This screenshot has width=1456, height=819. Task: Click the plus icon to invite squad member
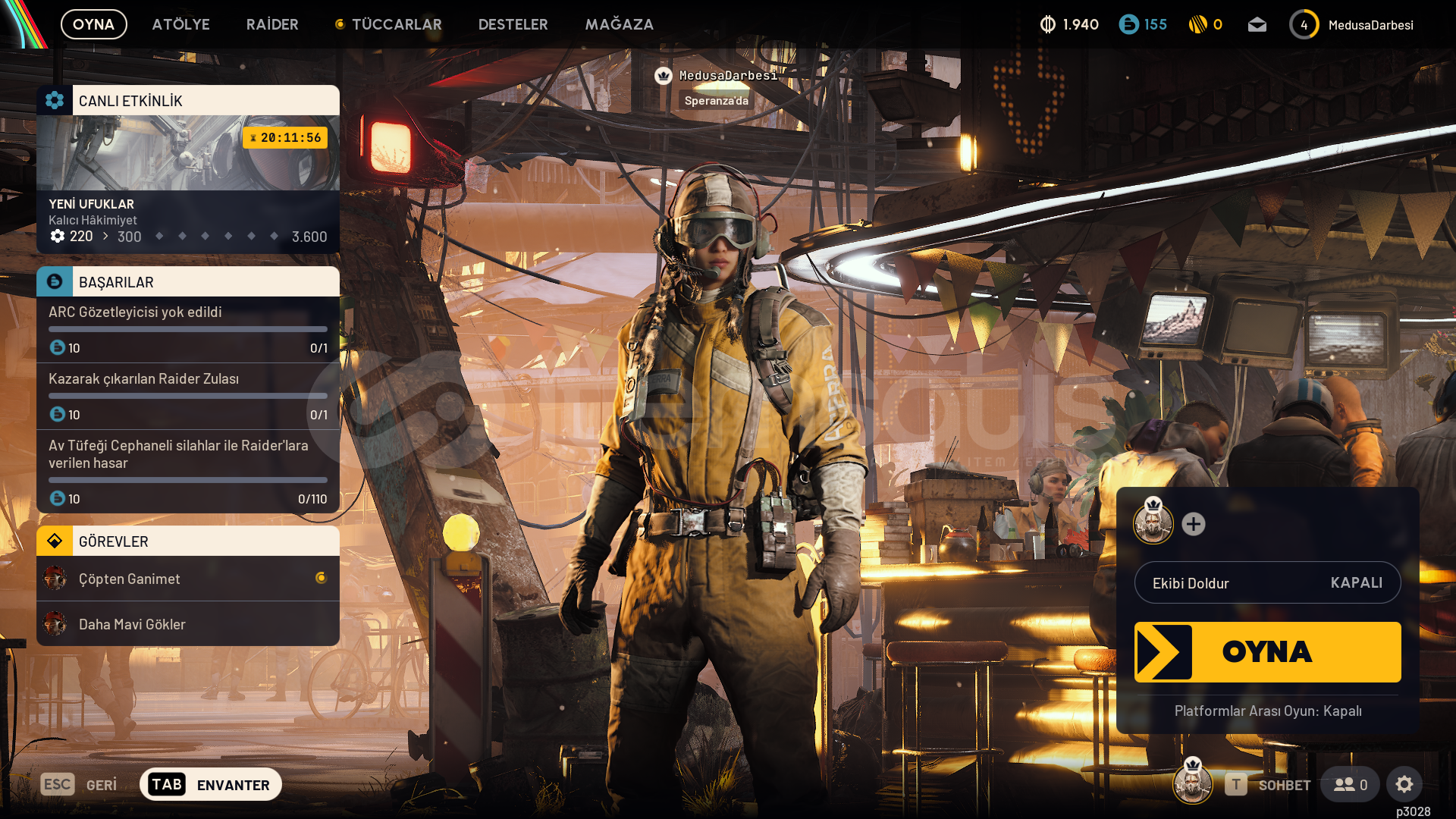[x=1193, y=524]
